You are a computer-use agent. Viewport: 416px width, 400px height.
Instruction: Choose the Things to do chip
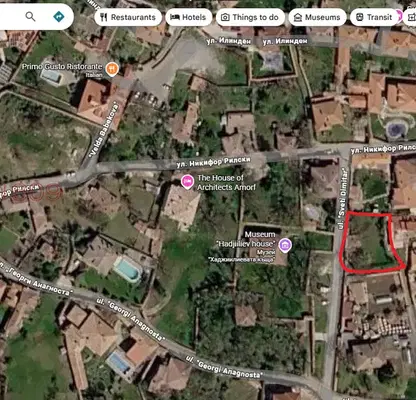(x=250, y=17)
